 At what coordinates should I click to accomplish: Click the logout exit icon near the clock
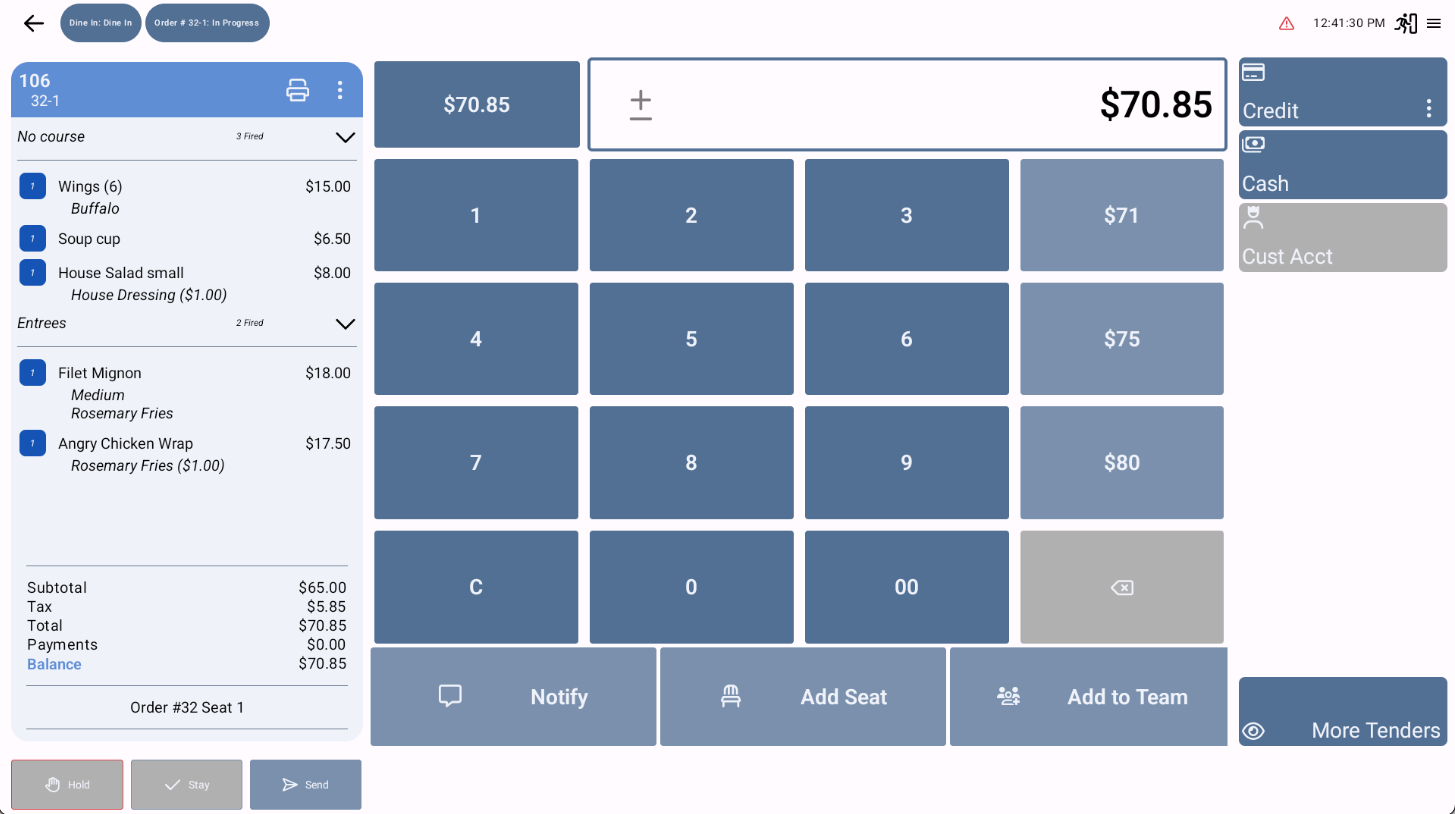1405,22
